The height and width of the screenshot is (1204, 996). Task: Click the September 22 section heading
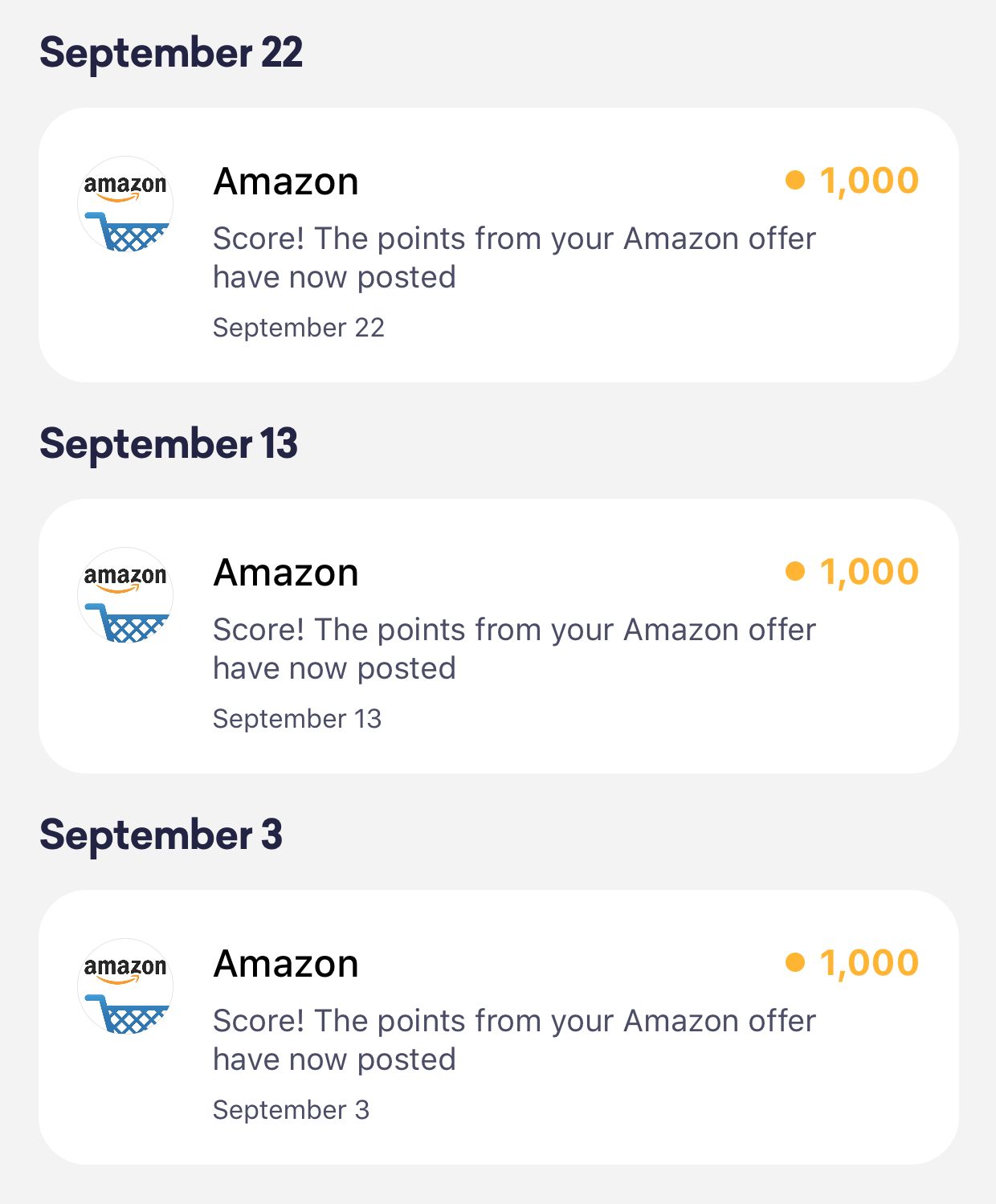pyautogui.click(x=171, y=53)
